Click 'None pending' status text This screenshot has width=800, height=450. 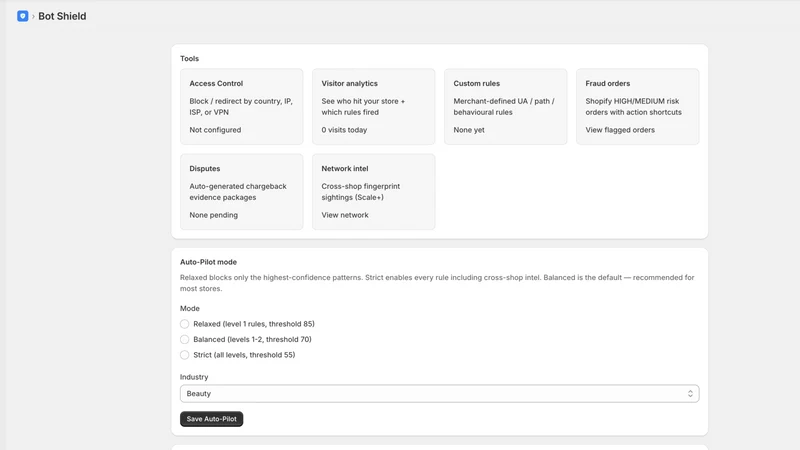coord(214,215)
